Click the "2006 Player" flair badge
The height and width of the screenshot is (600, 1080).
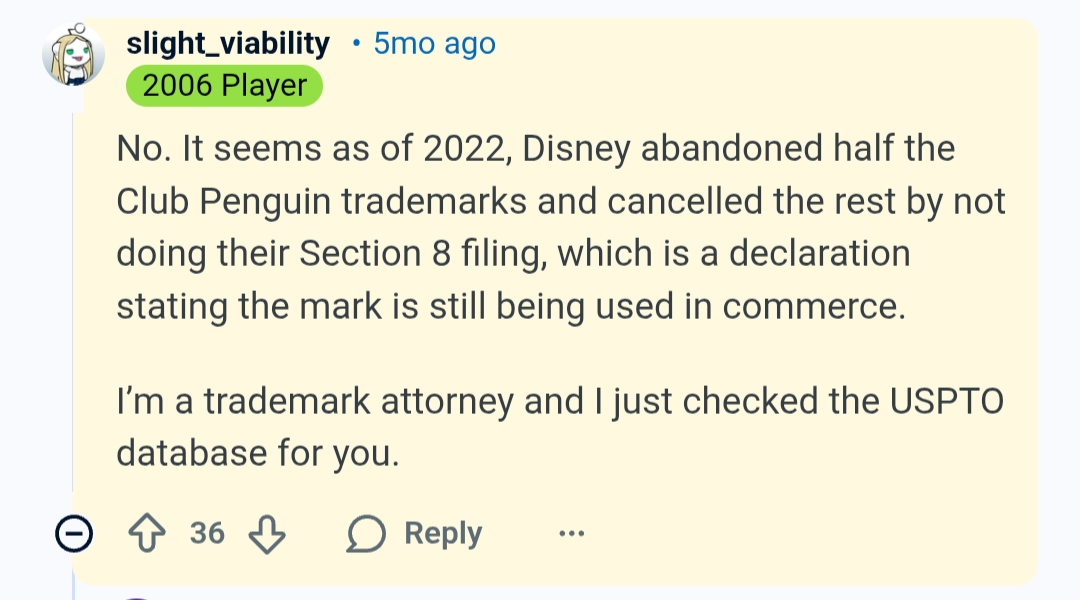224,86
